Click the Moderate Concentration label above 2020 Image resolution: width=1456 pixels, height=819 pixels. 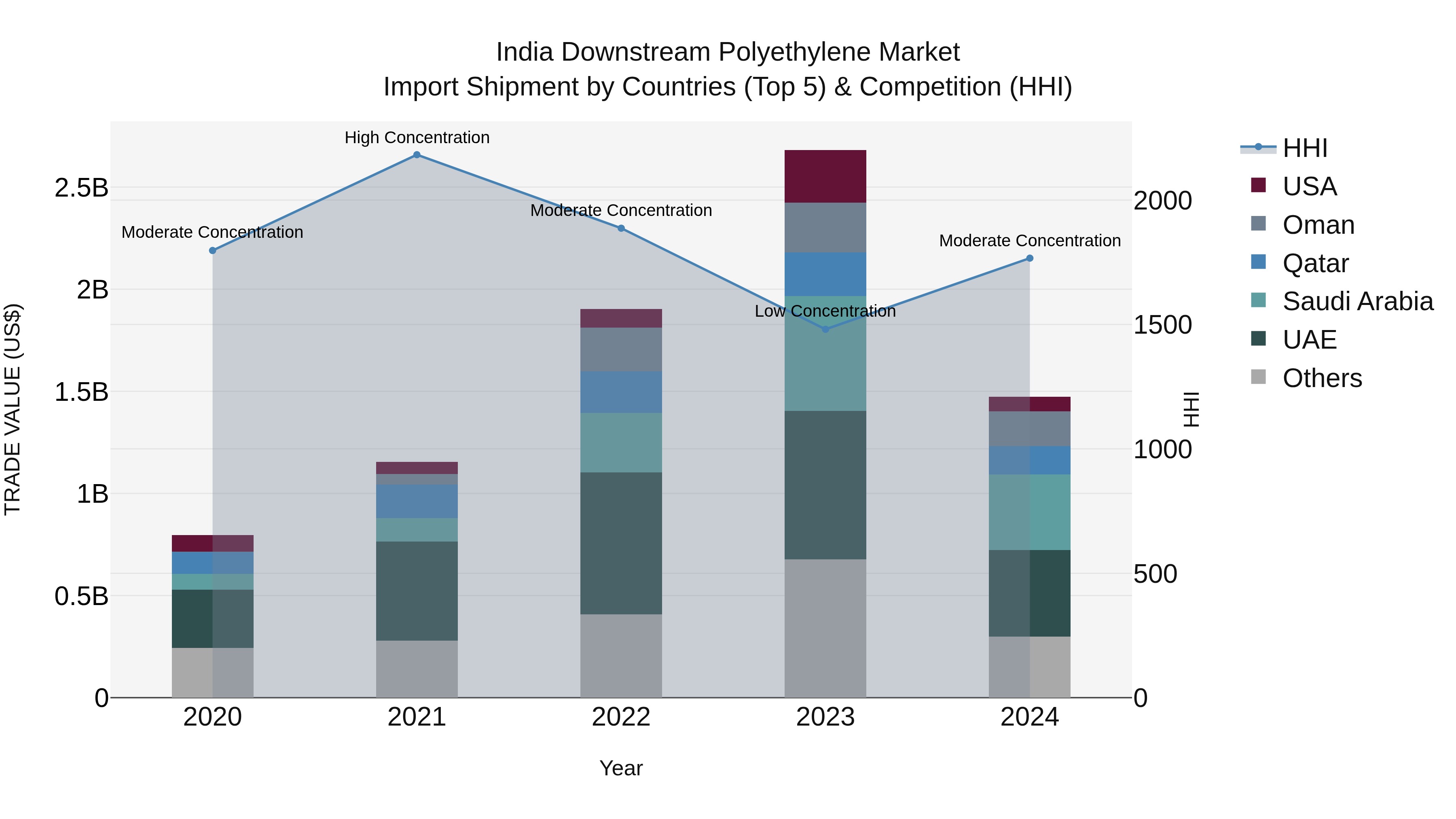point(212,232)
